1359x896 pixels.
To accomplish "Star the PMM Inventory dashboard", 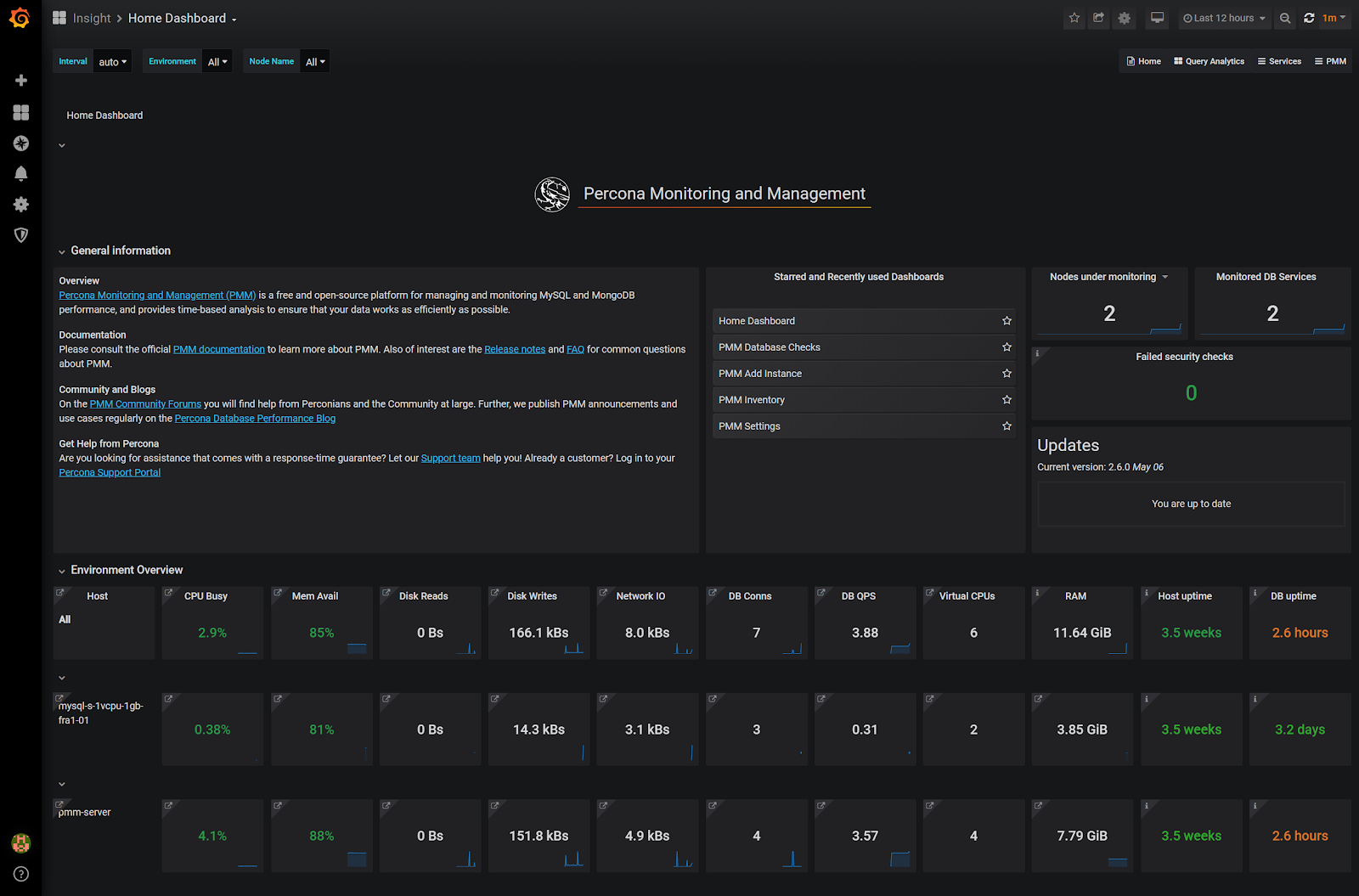I will pos(1007,399).
